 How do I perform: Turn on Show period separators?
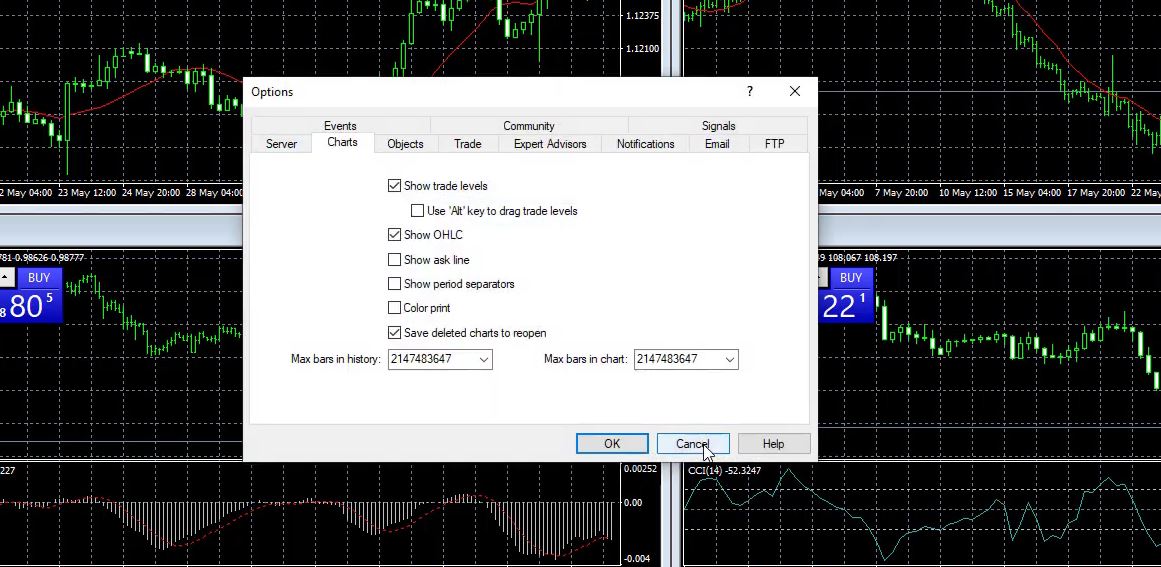[395, 284]
